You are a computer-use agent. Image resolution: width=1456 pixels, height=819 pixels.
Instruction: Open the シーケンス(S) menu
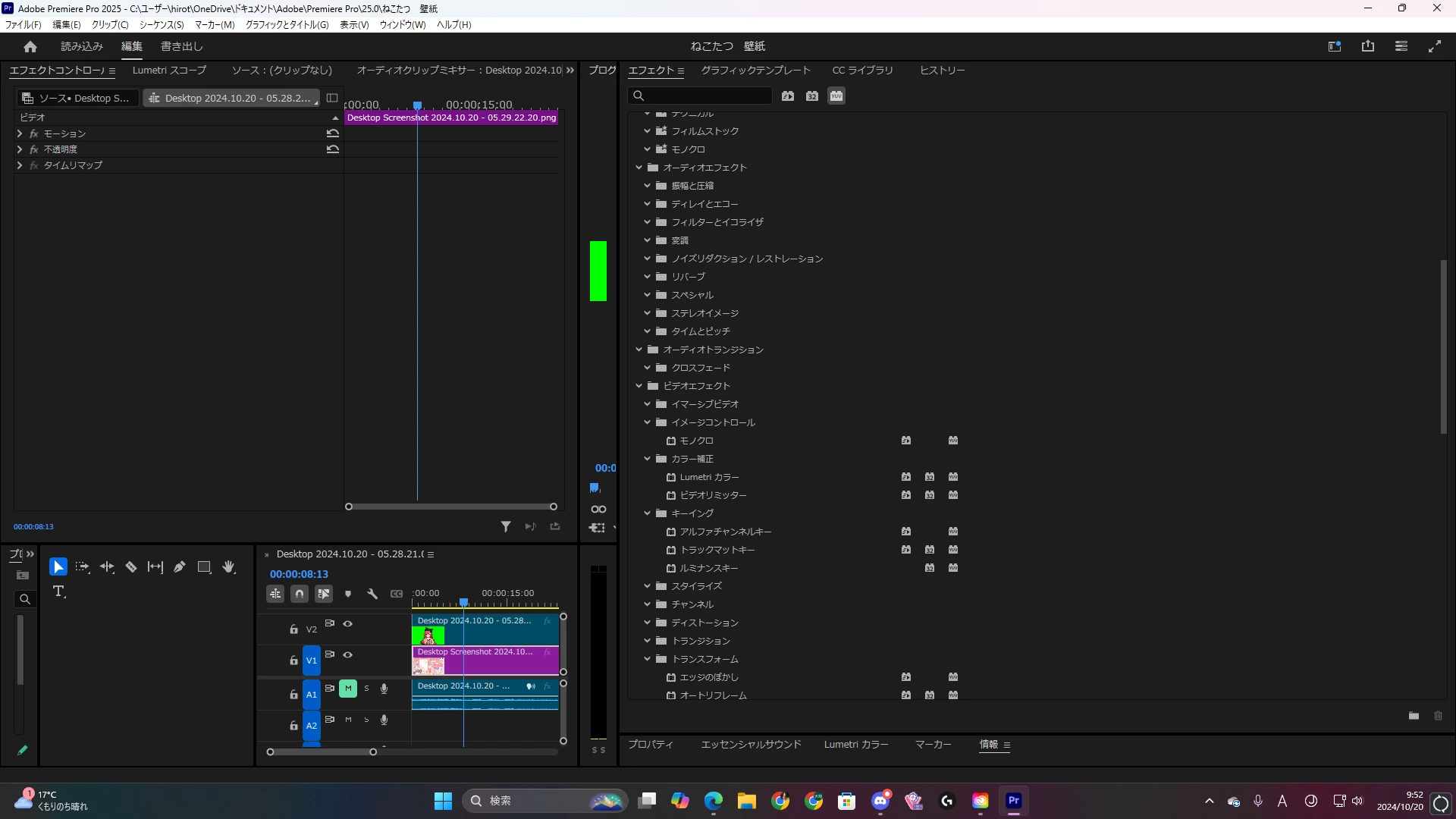[162, 25]
